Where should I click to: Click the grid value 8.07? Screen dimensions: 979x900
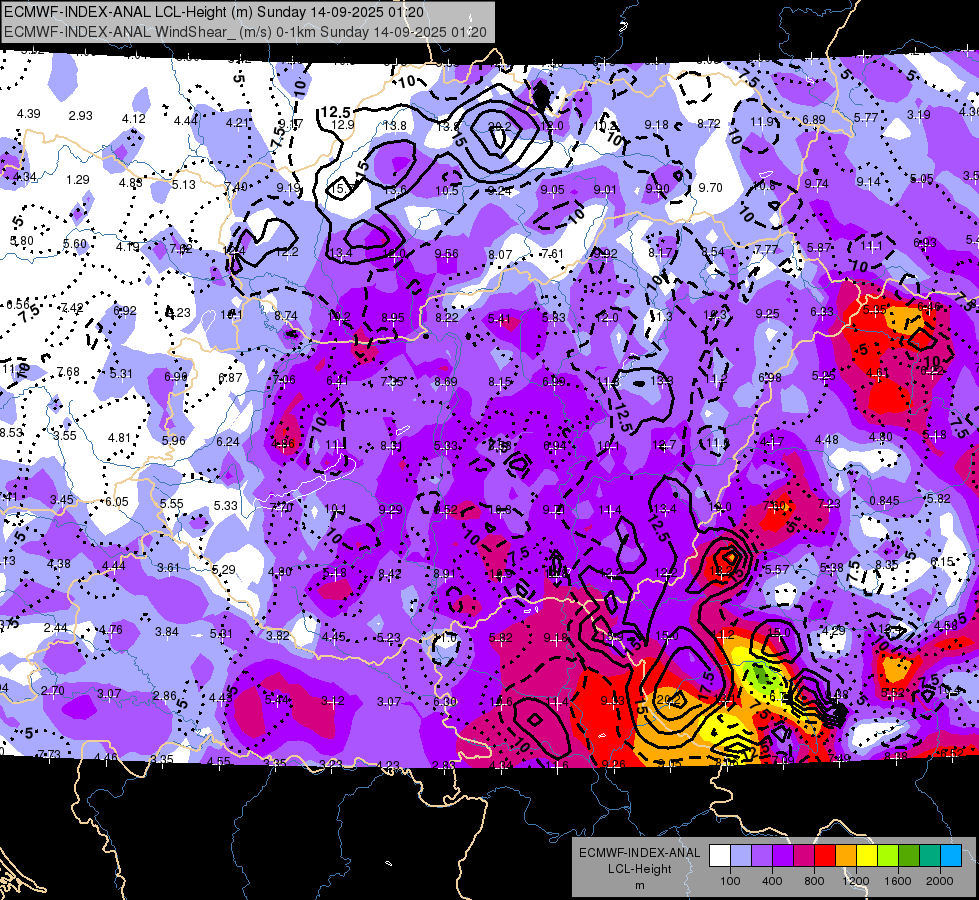click(500, 255)
